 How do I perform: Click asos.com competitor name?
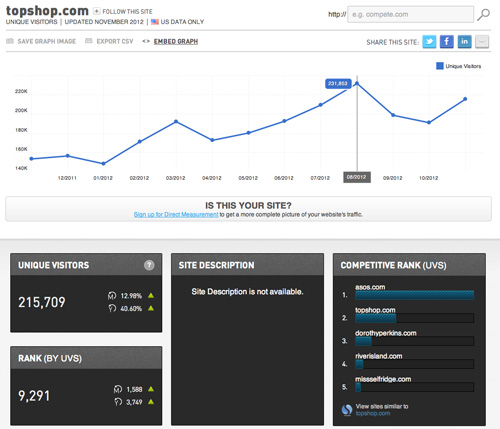pyautogui.click(x=370, y=287)
